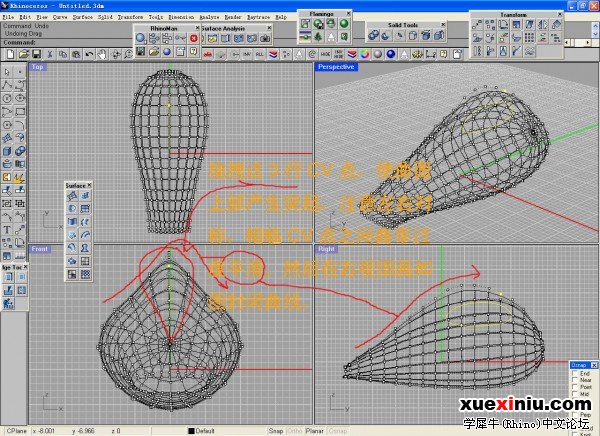Enable the Near object snap checkbox
The width and height of the screenshot is (600, 436).
tap(574, 380)
